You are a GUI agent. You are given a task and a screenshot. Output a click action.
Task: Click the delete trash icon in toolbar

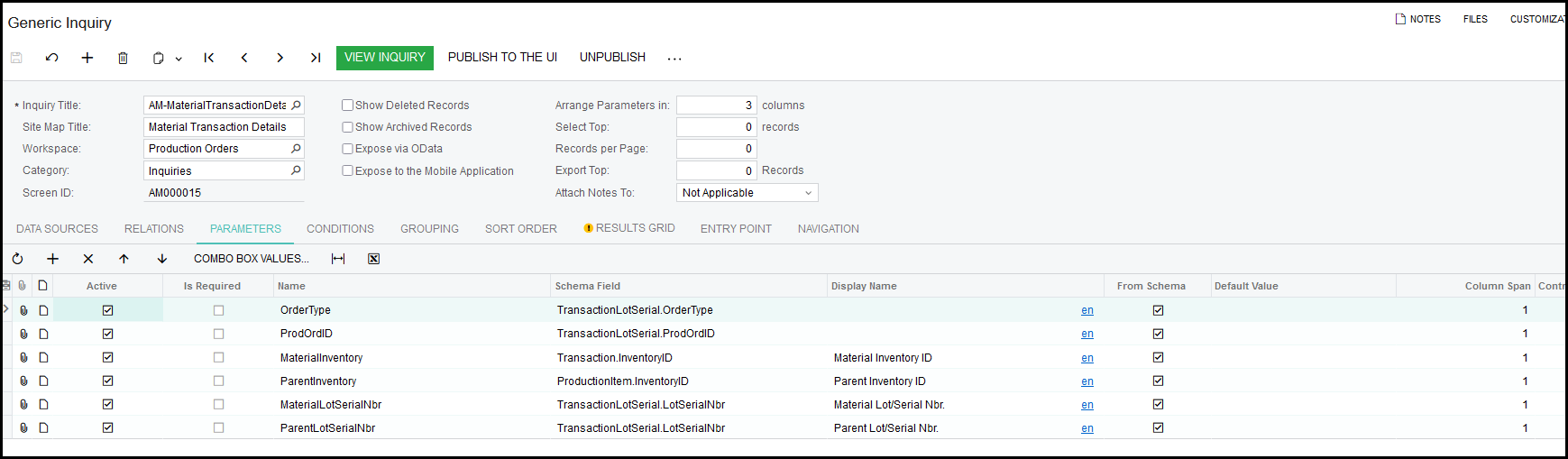coord(123,58)
